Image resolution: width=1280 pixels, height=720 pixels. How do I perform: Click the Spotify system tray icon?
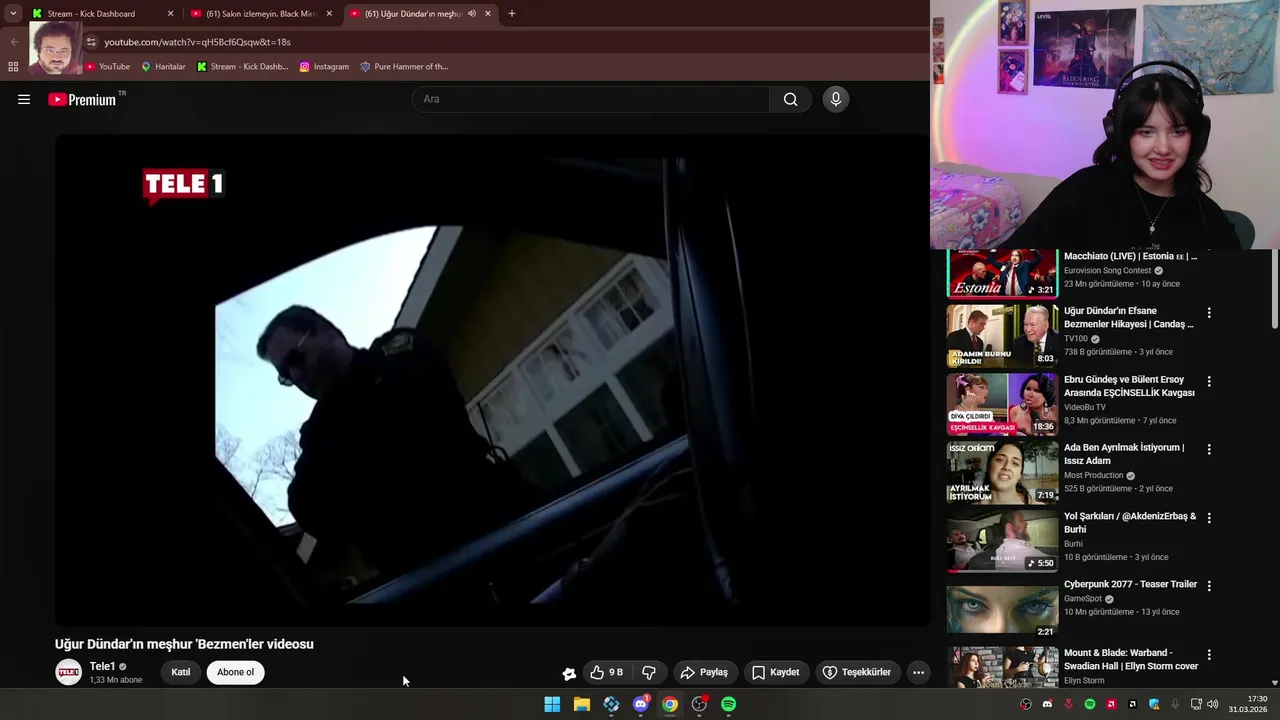(x=1090, y=704)
